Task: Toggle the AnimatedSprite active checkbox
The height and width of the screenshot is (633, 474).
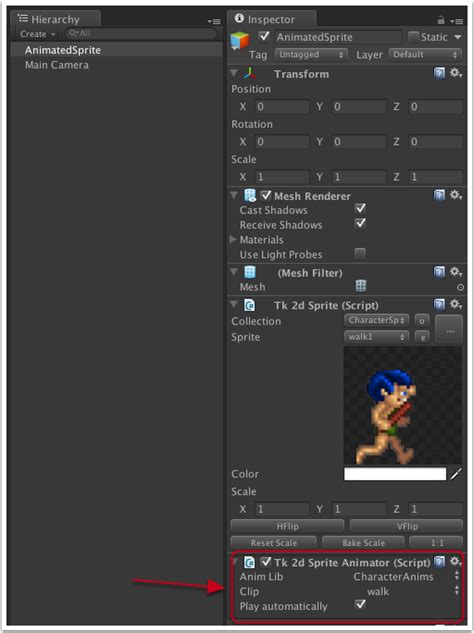Action: (x=264, y=36)
